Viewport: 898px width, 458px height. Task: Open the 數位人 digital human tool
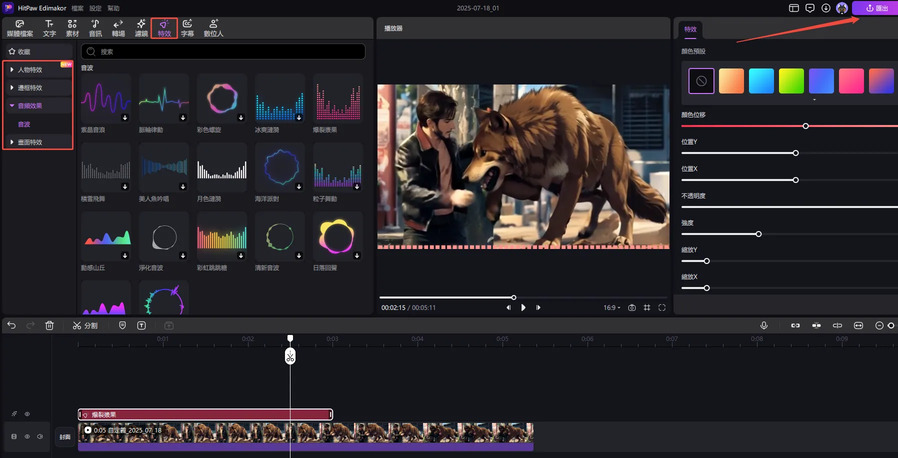pos(214,27)
